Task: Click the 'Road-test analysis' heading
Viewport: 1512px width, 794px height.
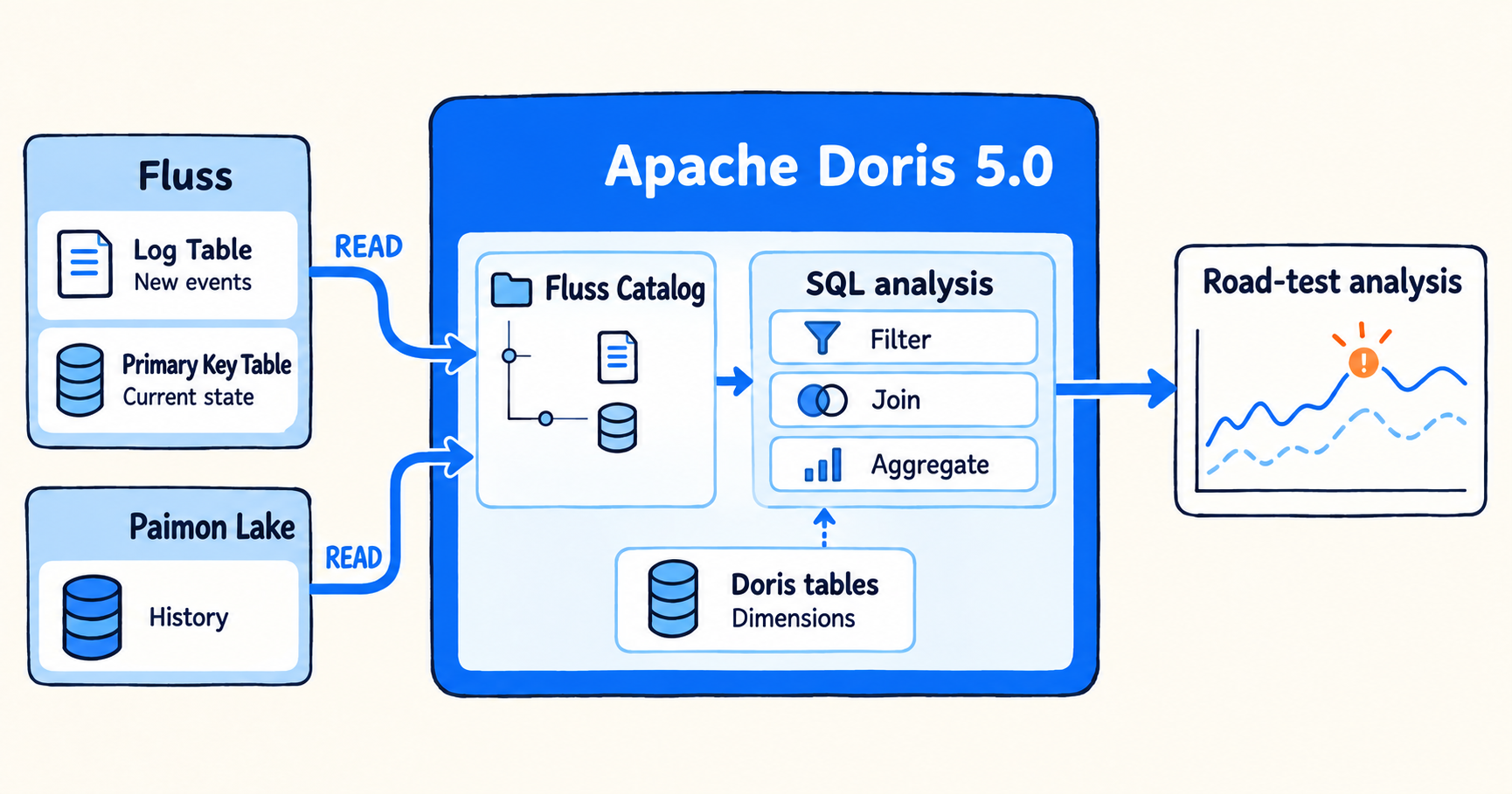Action: point(1332,281)
